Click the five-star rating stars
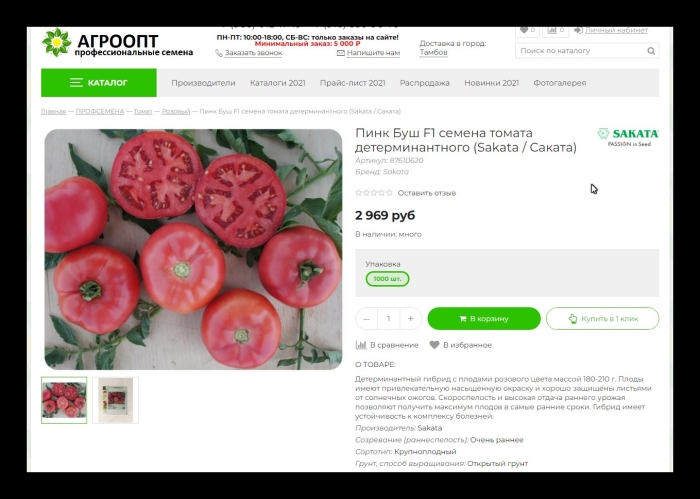Screen dimensions: 700x499 pos(374,193)
